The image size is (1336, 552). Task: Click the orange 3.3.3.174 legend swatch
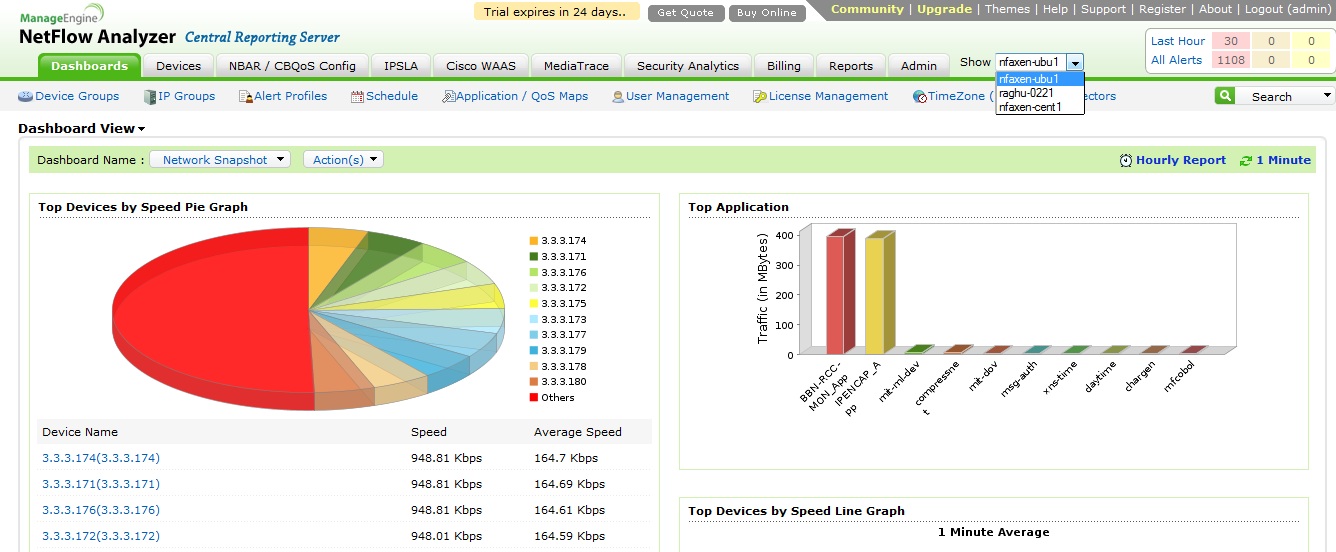click(x=533, y=241)
